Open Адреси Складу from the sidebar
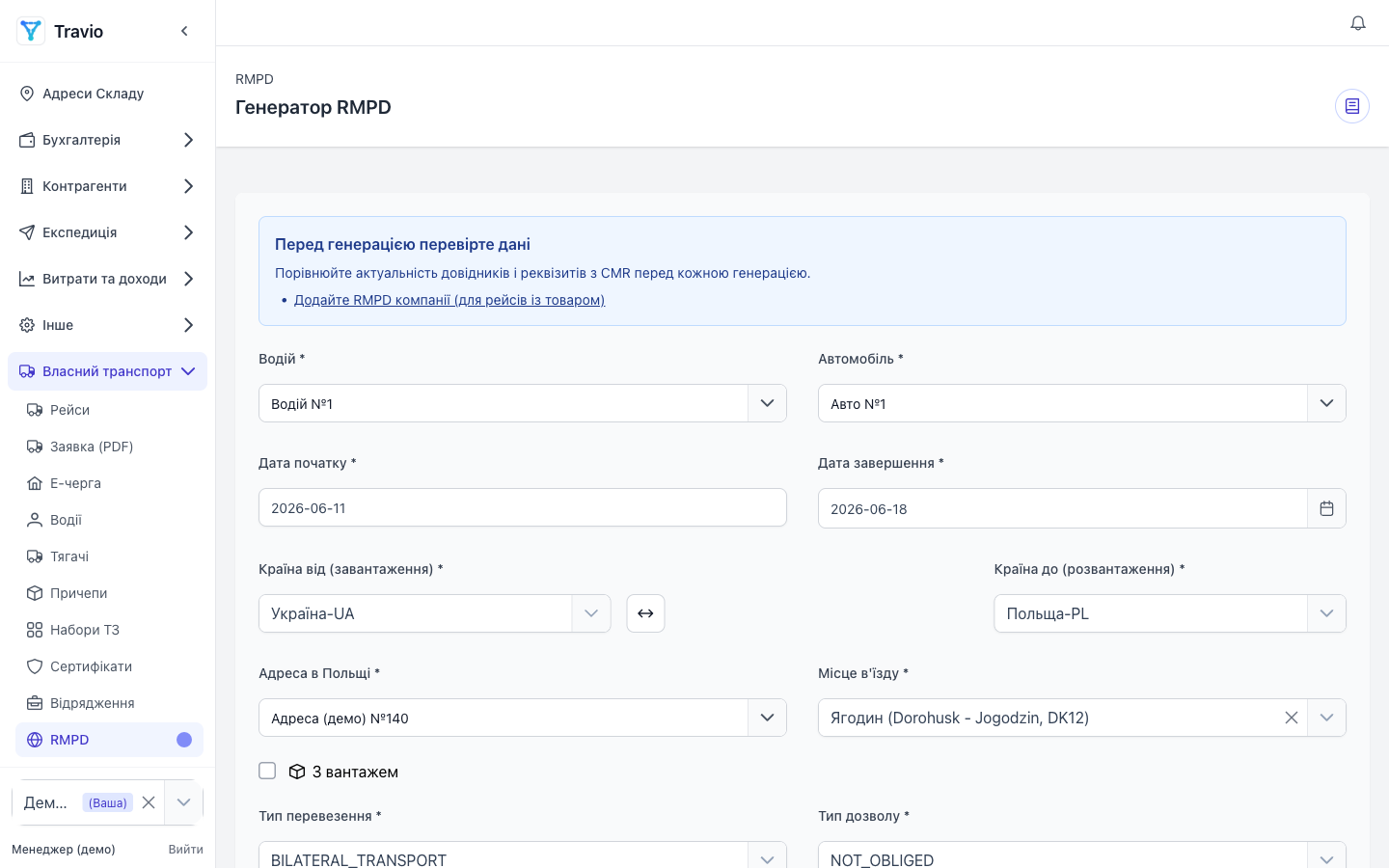The width and height of the screenshot is (1389, 868). click(108, 94)
